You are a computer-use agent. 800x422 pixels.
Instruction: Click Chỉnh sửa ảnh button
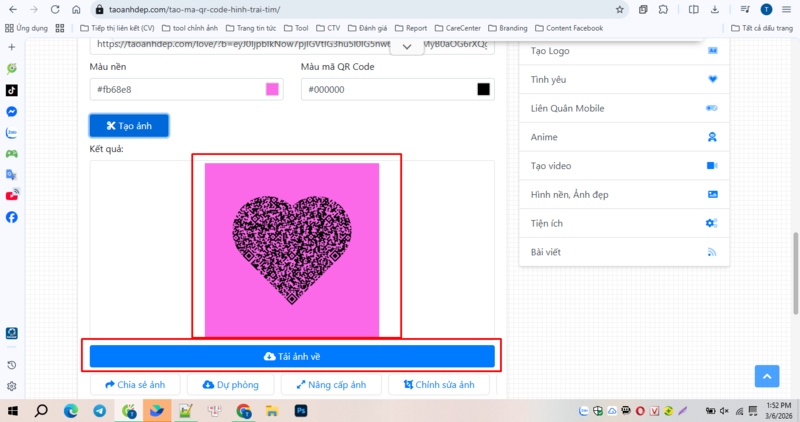[439, 385]
